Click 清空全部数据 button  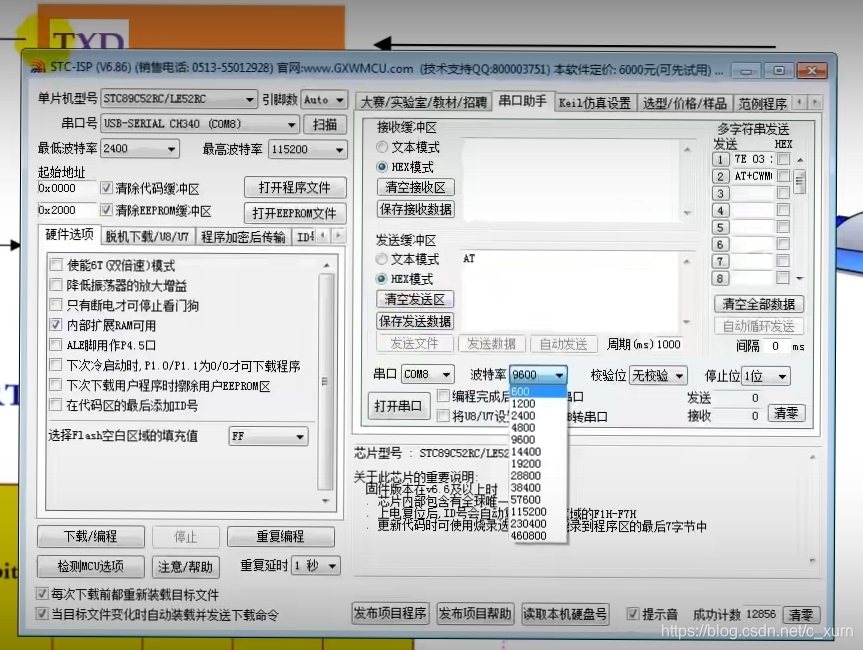pyautogui.click(x=758, y=304)
